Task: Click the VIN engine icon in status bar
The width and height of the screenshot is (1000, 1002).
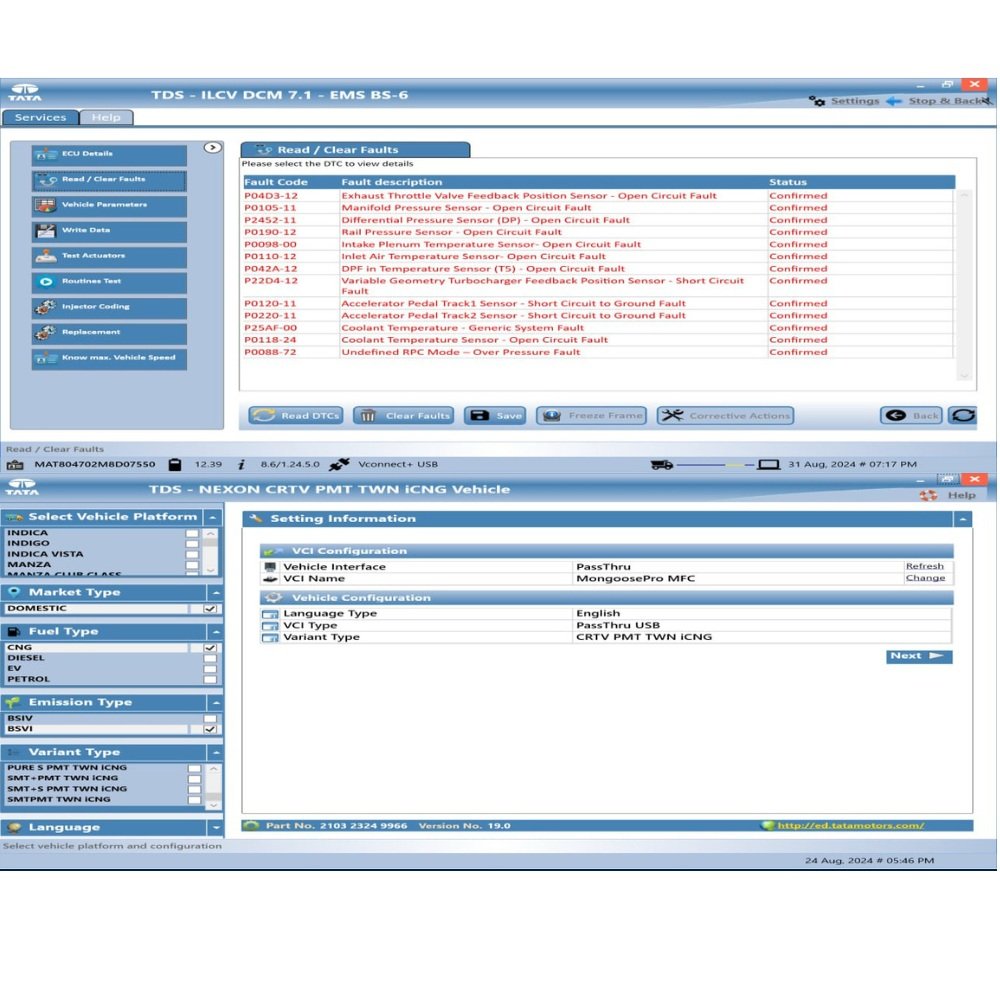Action: [x=15, y=465]
